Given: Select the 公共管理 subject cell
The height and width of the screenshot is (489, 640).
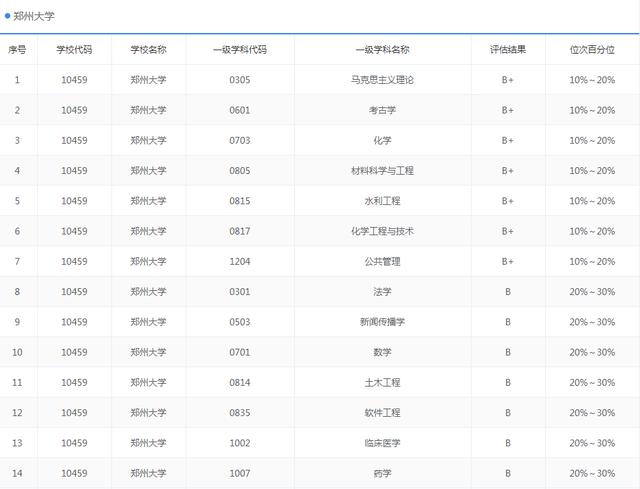Looking at the screenshot, I should point(382,261).
